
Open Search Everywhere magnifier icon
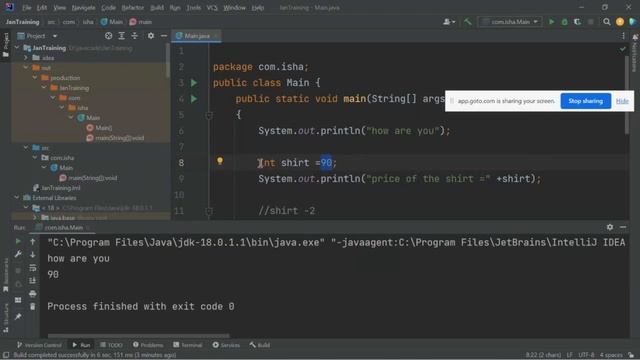point(607,22)
